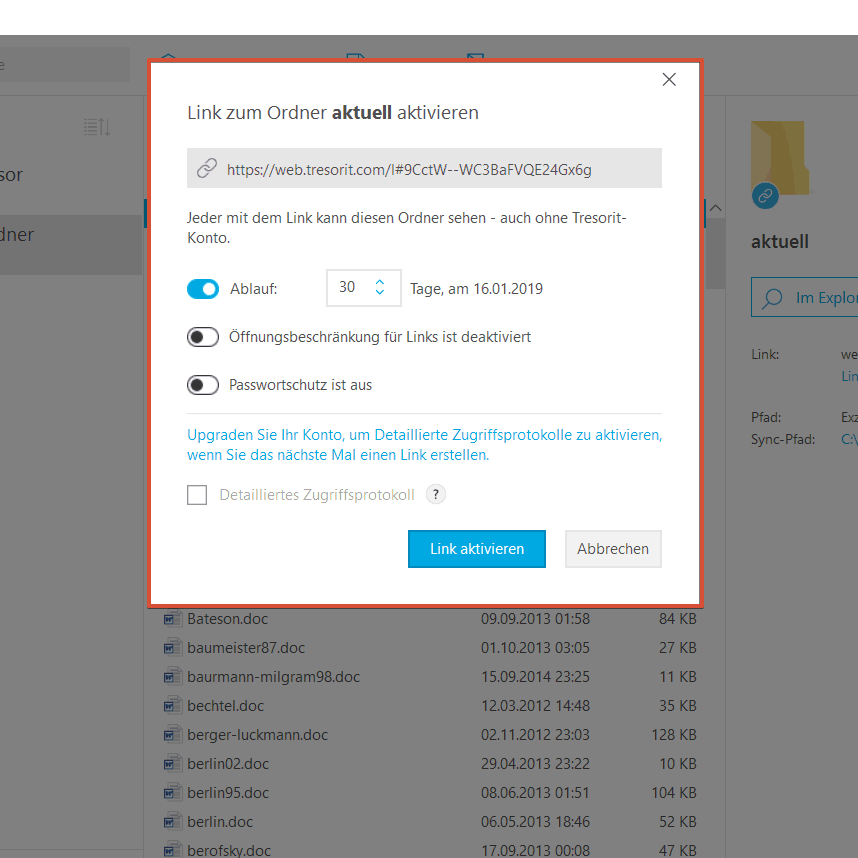Click the Word icon of bechtel.doc
The height and width of the screenshot is (858, 858).
click(172, 706)
